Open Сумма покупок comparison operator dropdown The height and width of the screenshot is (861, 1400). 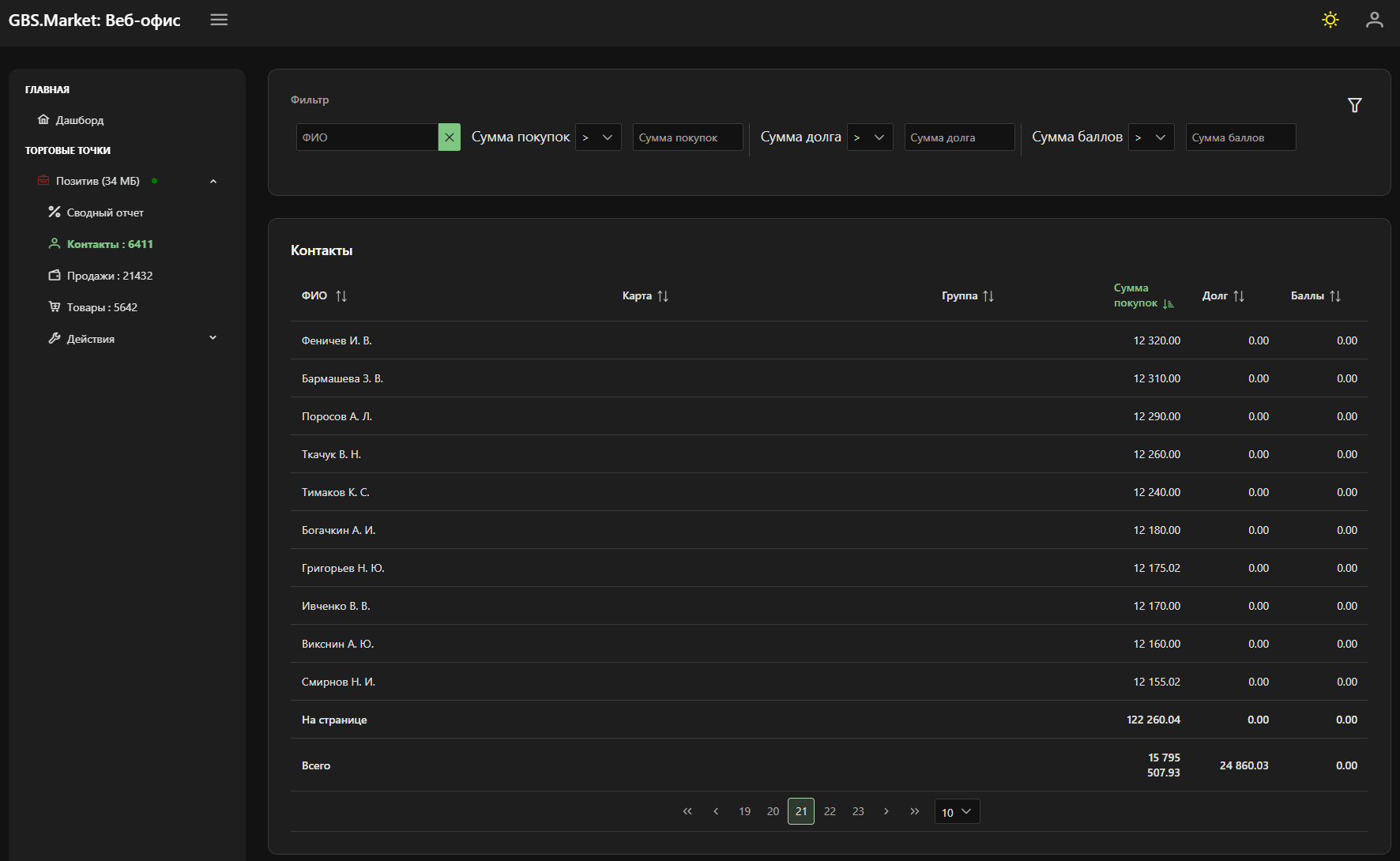[x=598, y=137]
